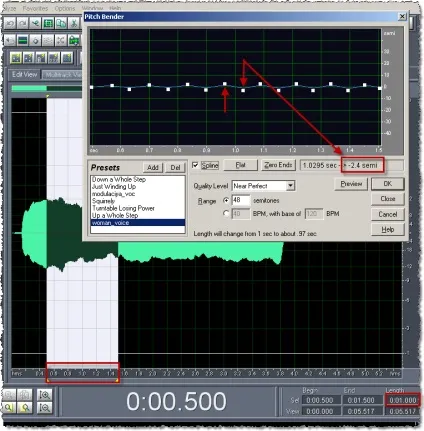424x431 pixels.
Task: Click the View End field 0:05.517
Action: [x=362, y=411]
